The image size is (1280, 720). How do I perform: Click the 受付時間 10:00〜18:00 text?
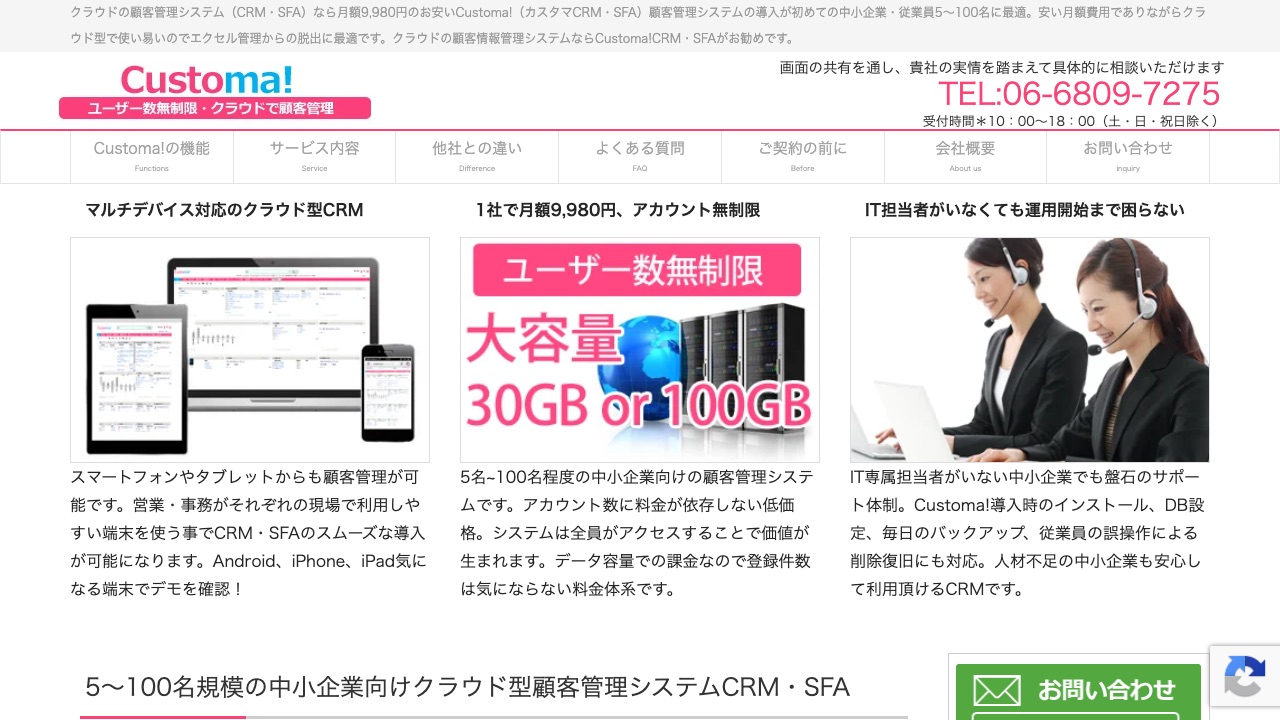point(1071,121)
